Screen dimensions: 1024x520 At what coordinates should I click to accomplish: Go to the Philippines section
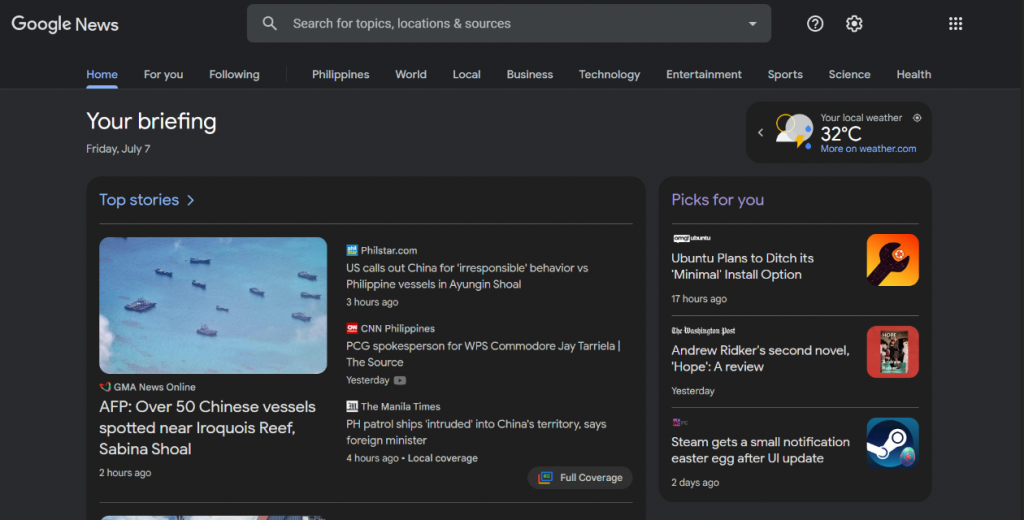[x=340, y=74]
